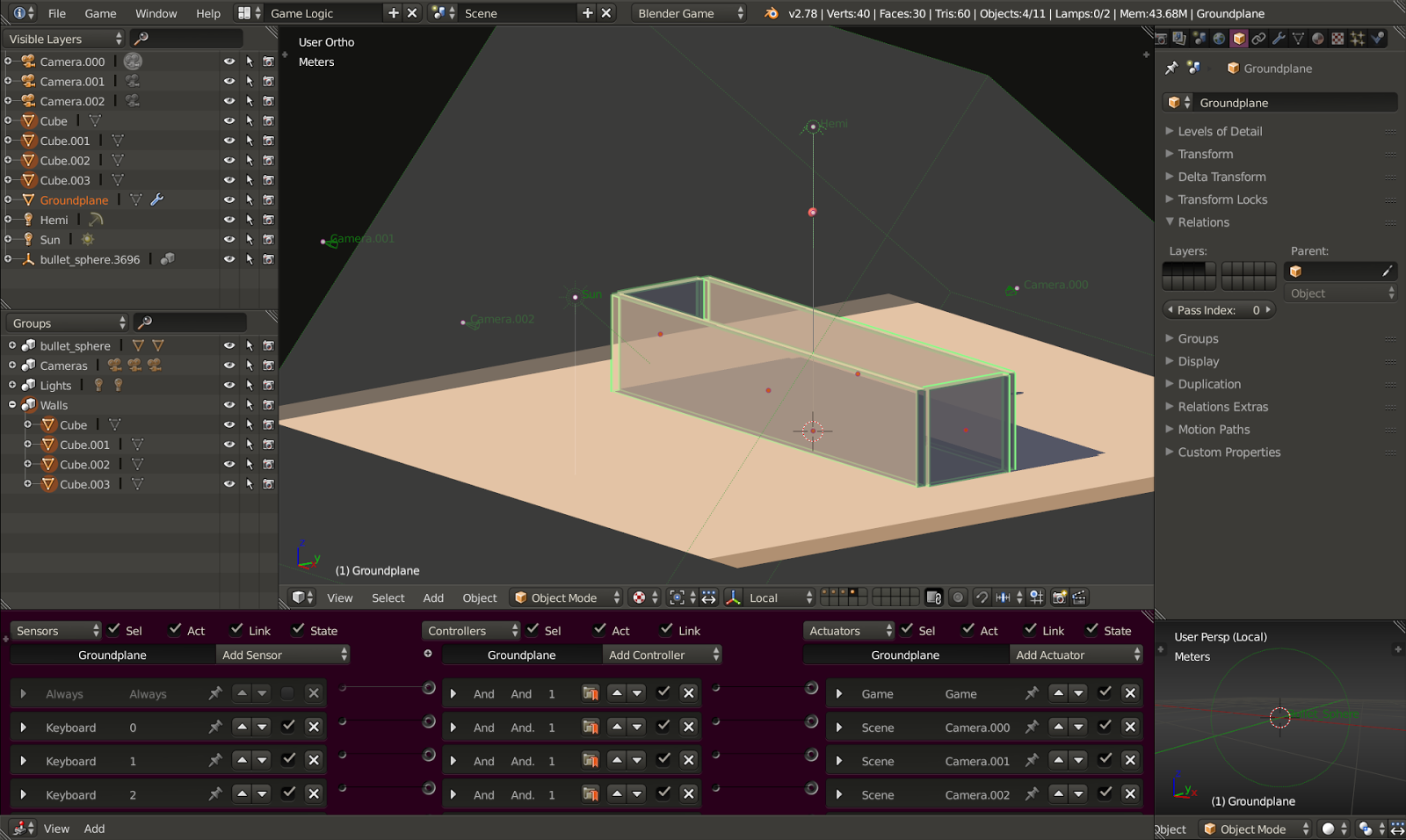1406x840 pixels.
Task: Click the Pass Index field arrow
Action: pyautogui.click(x=1268, y=309)
